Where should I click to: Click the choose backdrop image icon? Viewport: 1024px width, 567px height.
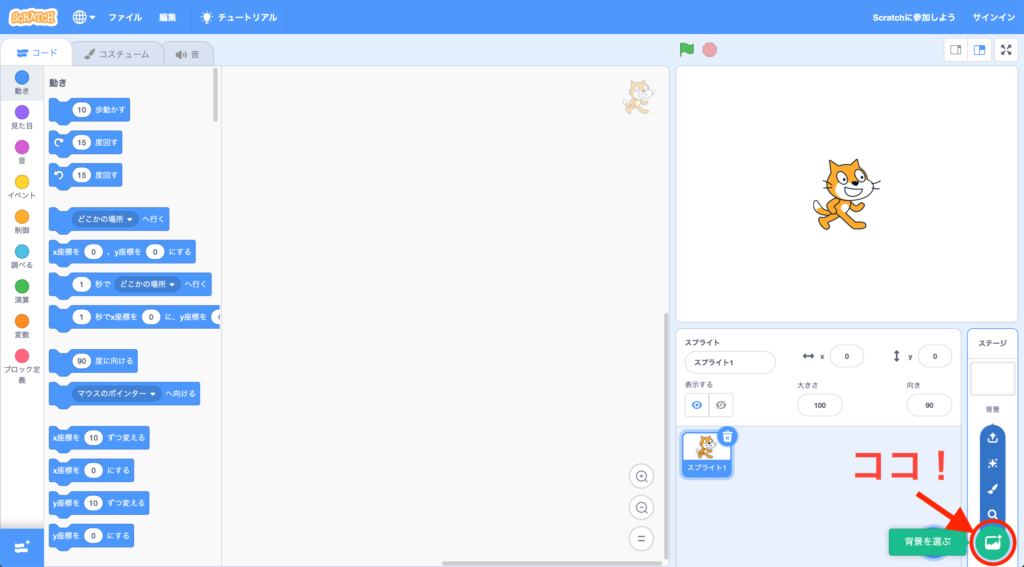click(x=993, y=542)
